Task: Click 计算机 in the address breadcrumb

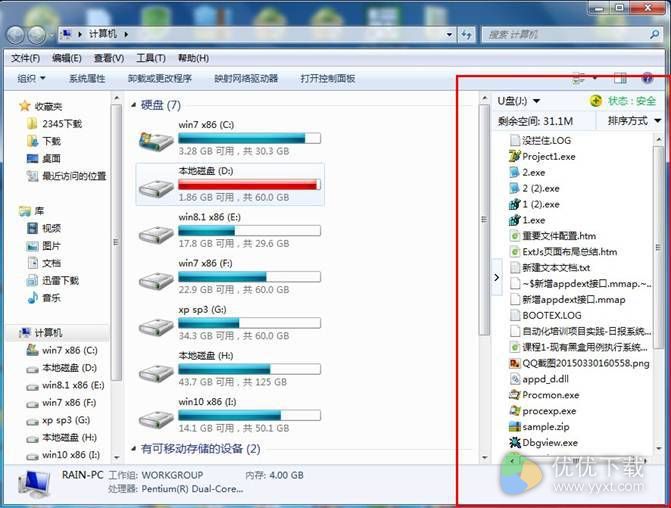Action: [x=103, y=34]
